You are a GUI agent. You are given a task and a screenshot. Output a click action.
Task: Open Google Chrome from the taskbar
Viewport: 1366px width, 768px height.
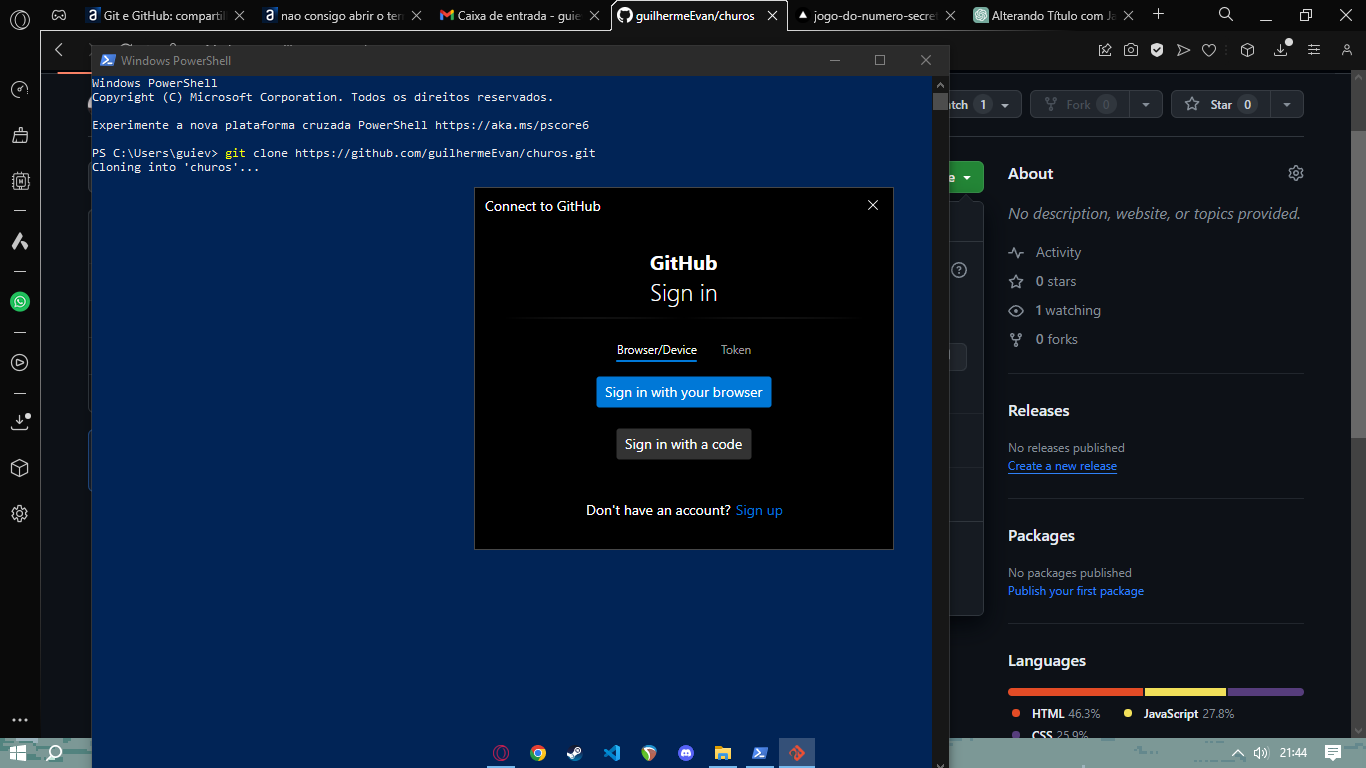coord(538,753)
